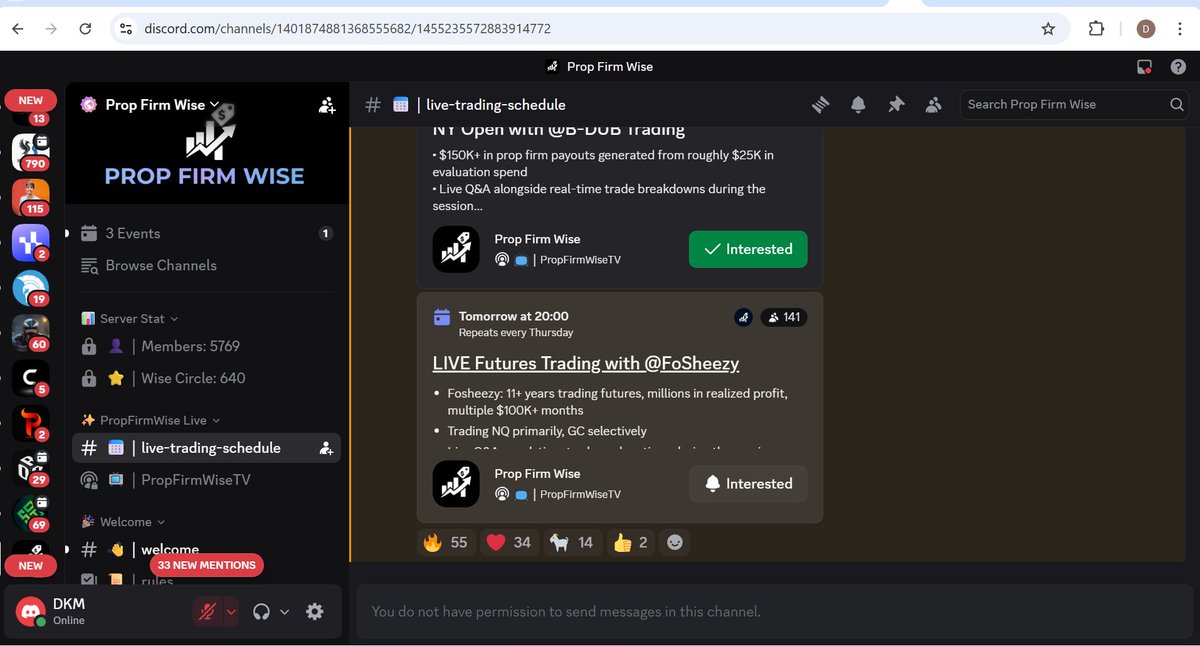Open the welcome channel
The width and height of the screenshot is (1200, 646).
pyautogui.click(x=205, y=549)
